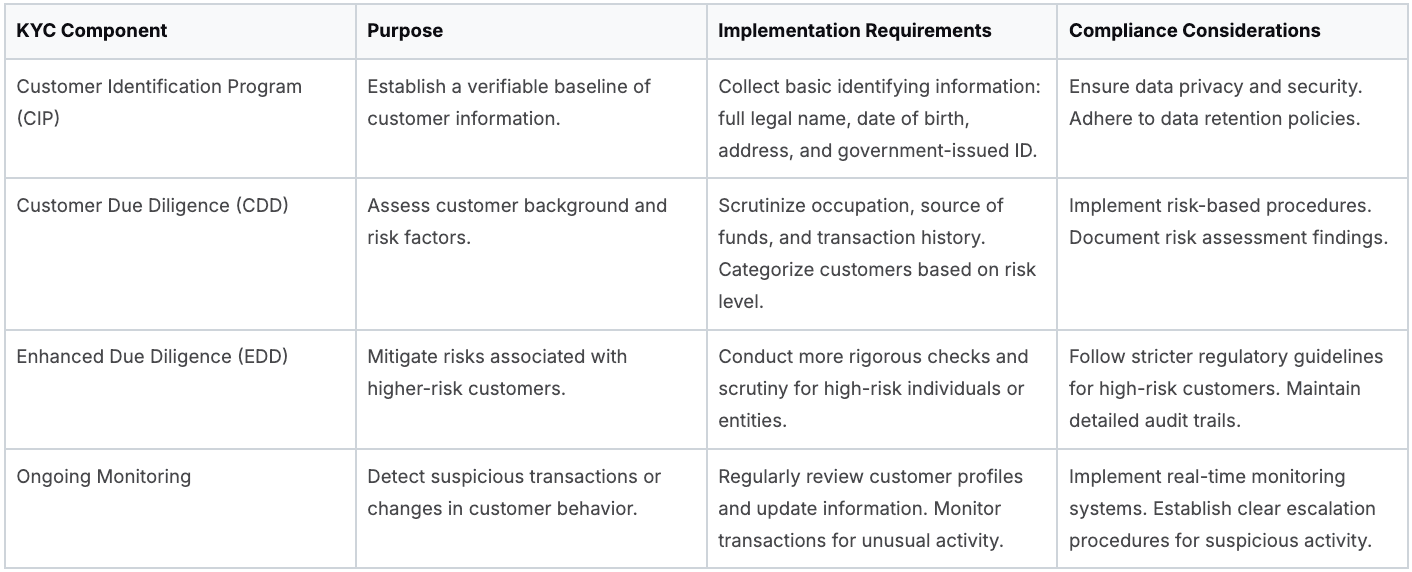This screenshot has height=572, width=1412.
Task: Click the KYC Component column header
Action: (92, 31)
